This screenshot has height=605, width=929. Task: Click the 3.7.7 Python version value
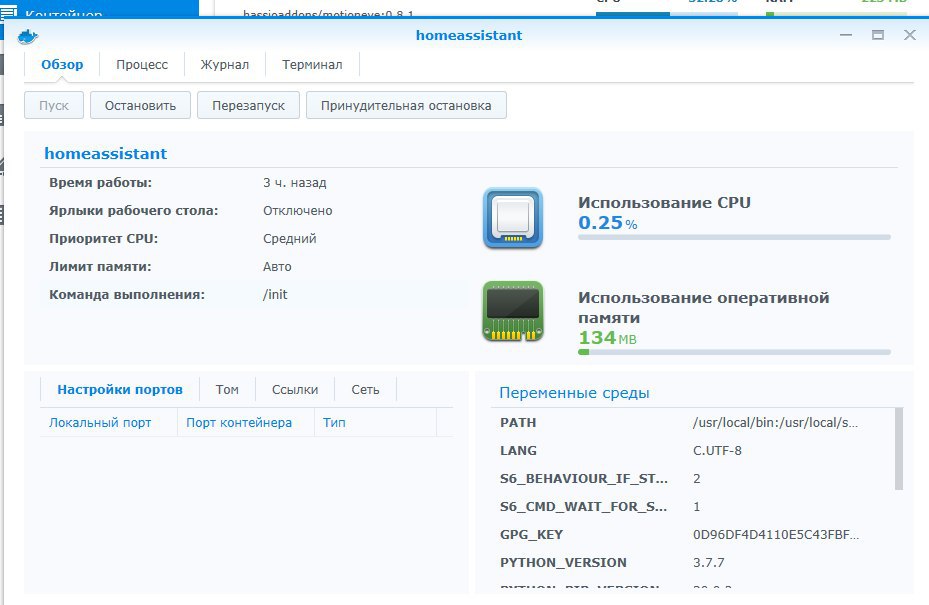709,562
